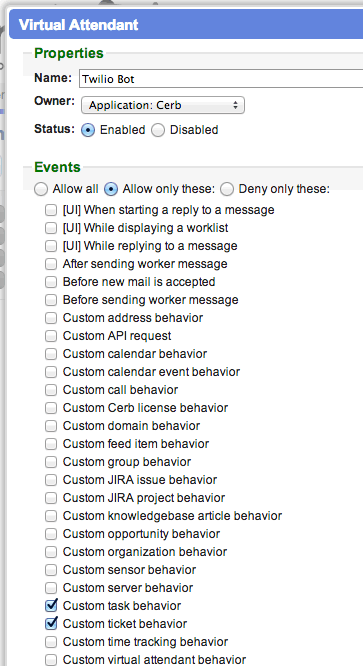The image size is (363, 666).
Task: Tick Custom knowledgebase article behavior checkbox
Action: click(51, 516)
